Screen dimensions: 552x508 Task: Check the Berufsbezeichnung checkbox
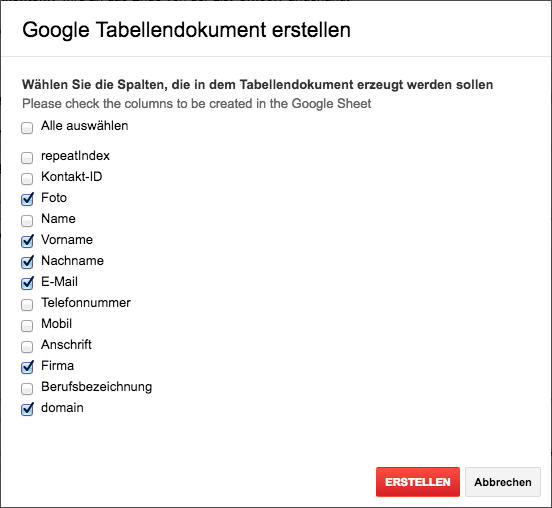pos(27,388)
